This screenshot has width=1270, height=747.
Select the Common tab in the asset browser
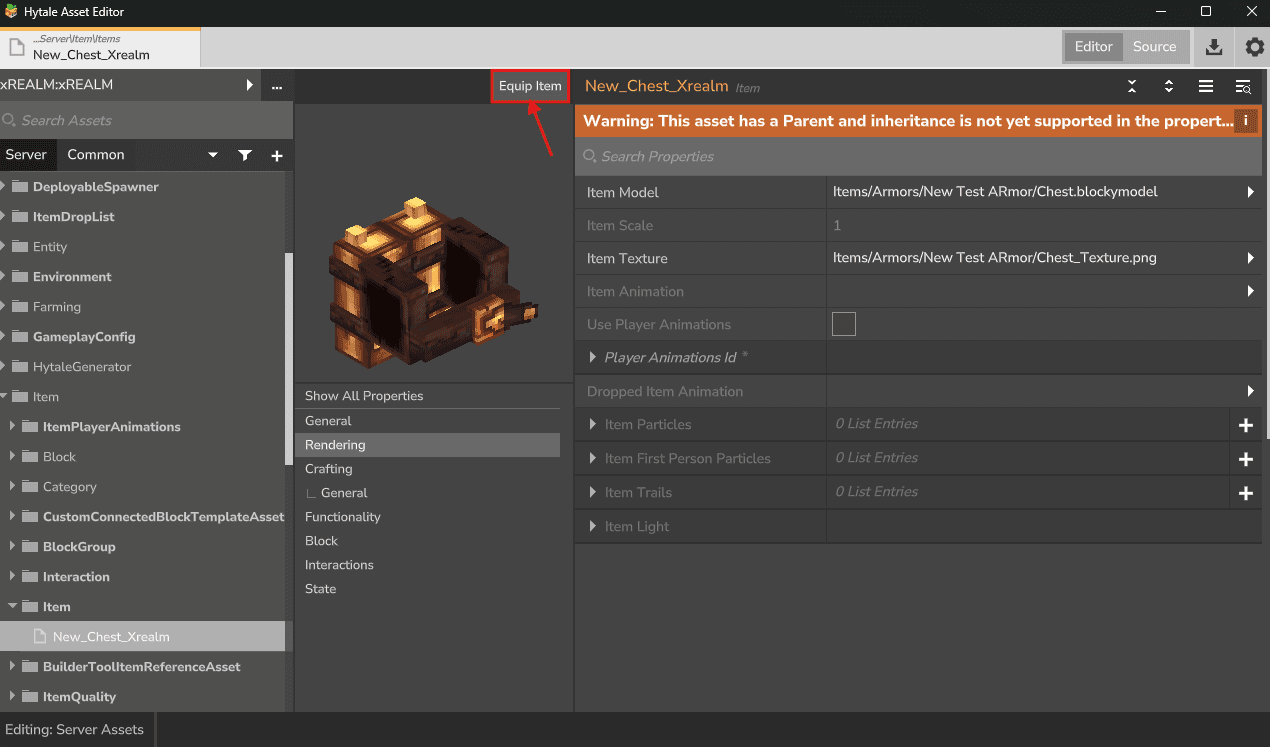pos(96,155)
